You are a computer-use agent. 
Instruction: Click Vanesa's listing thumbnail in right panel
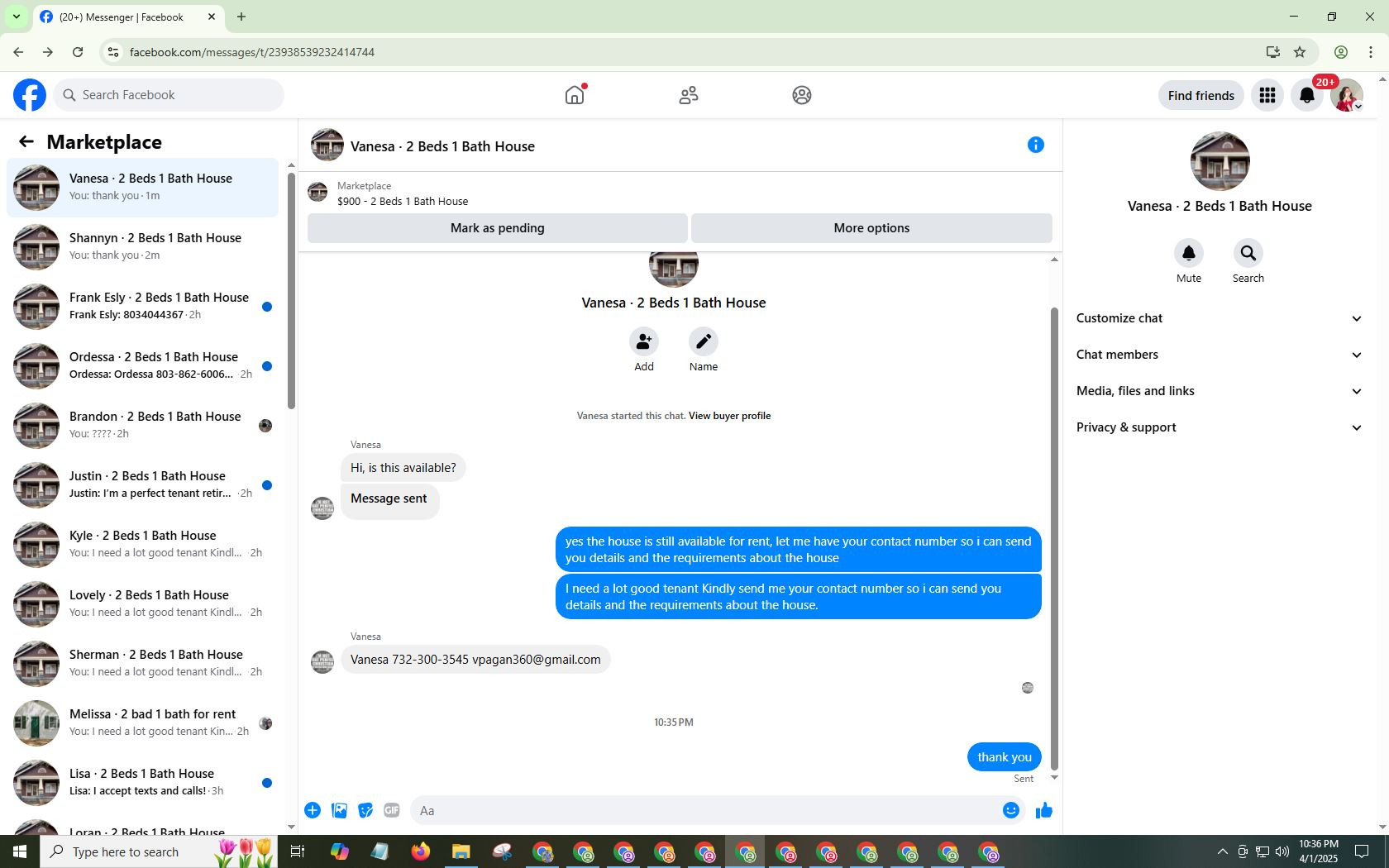1220,161
